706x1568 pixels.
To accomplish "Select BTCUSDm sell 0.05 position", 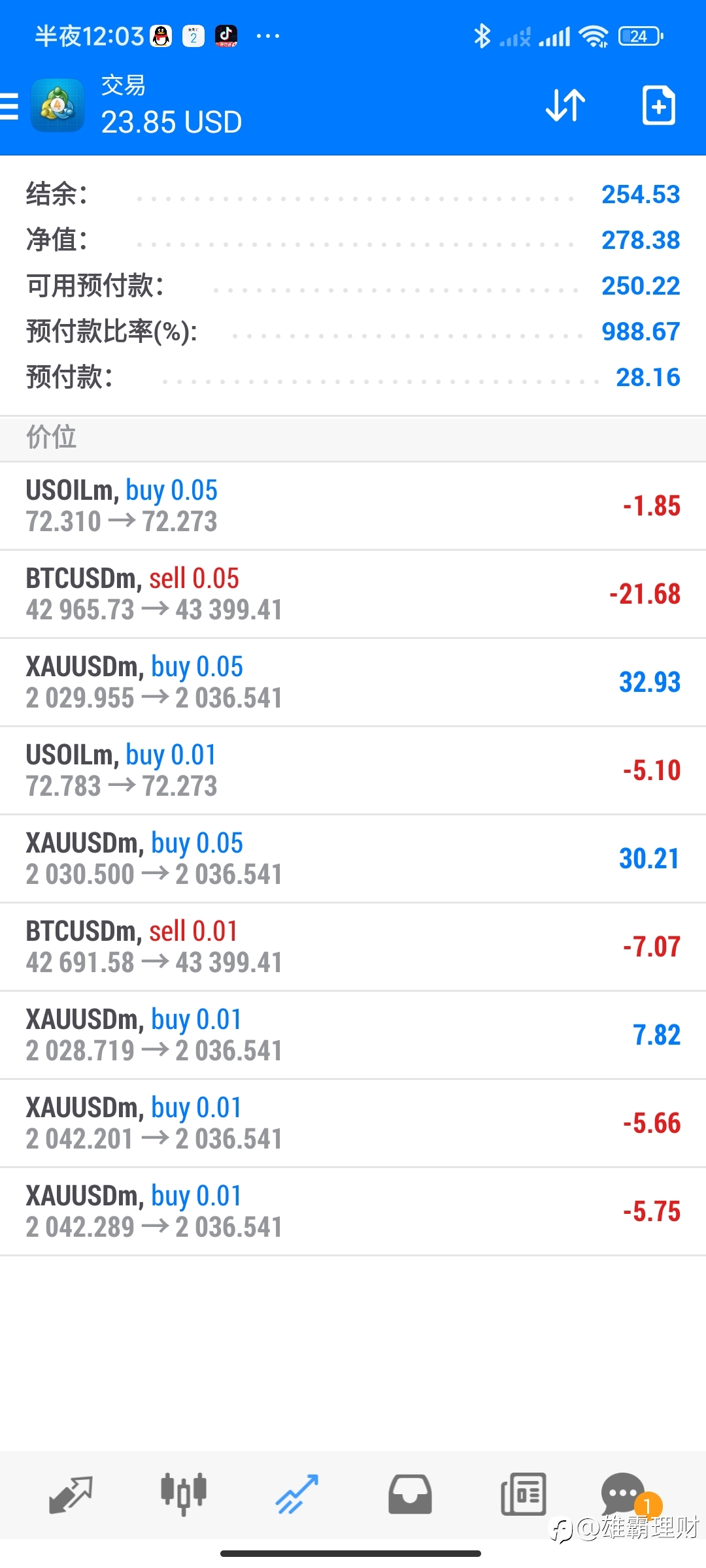I will pos(353,595).
